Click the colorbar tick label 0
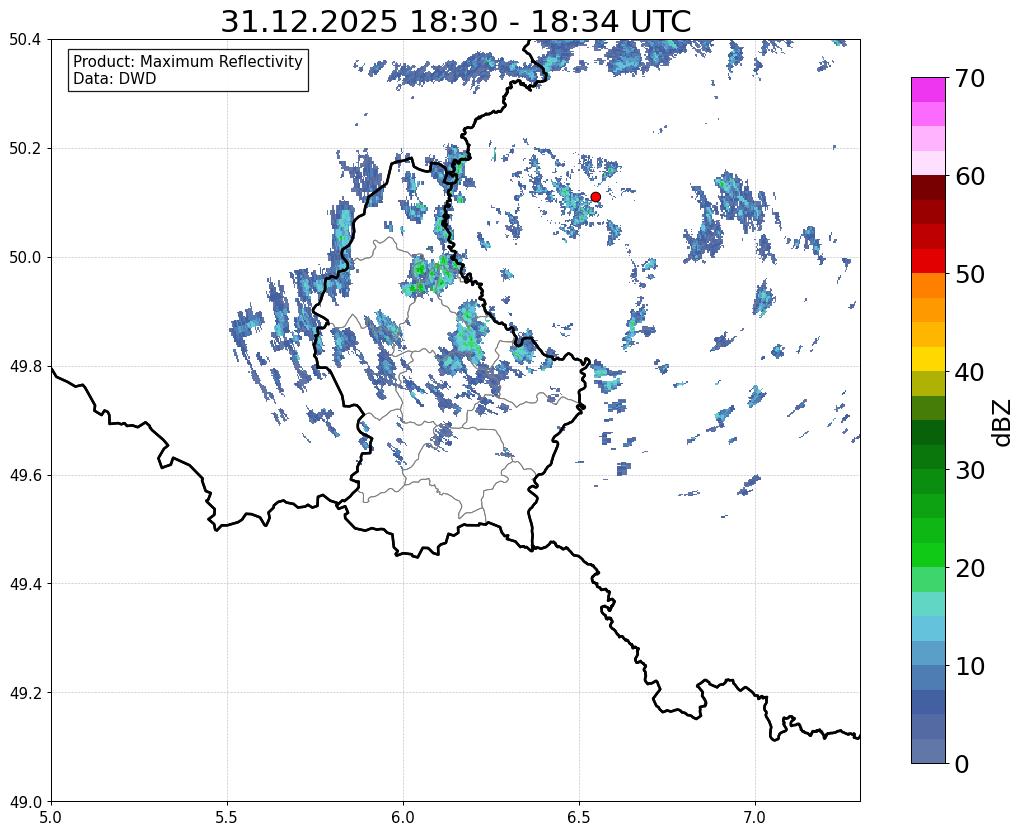1023x834 pixels. point(962,764)
